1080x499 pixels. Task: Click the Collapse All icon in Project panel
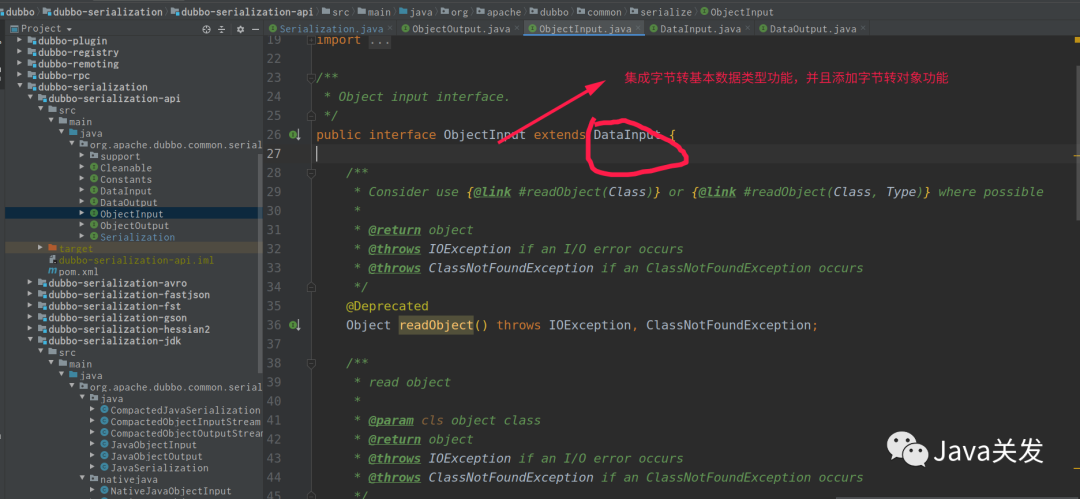click(x=222, y=29)
